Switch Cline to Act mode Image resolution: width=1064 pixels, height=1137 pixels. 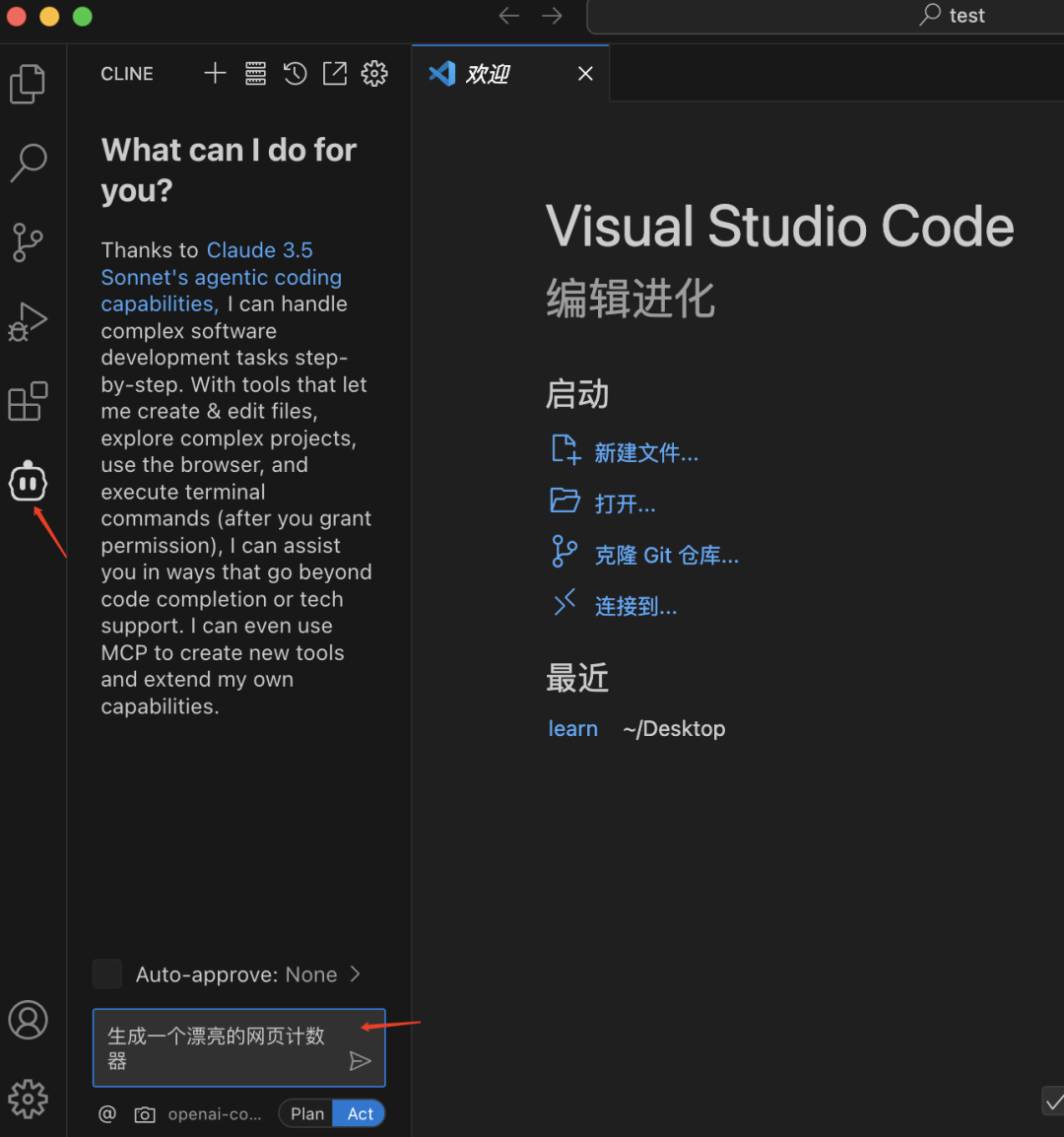(x=360, y=1113)
